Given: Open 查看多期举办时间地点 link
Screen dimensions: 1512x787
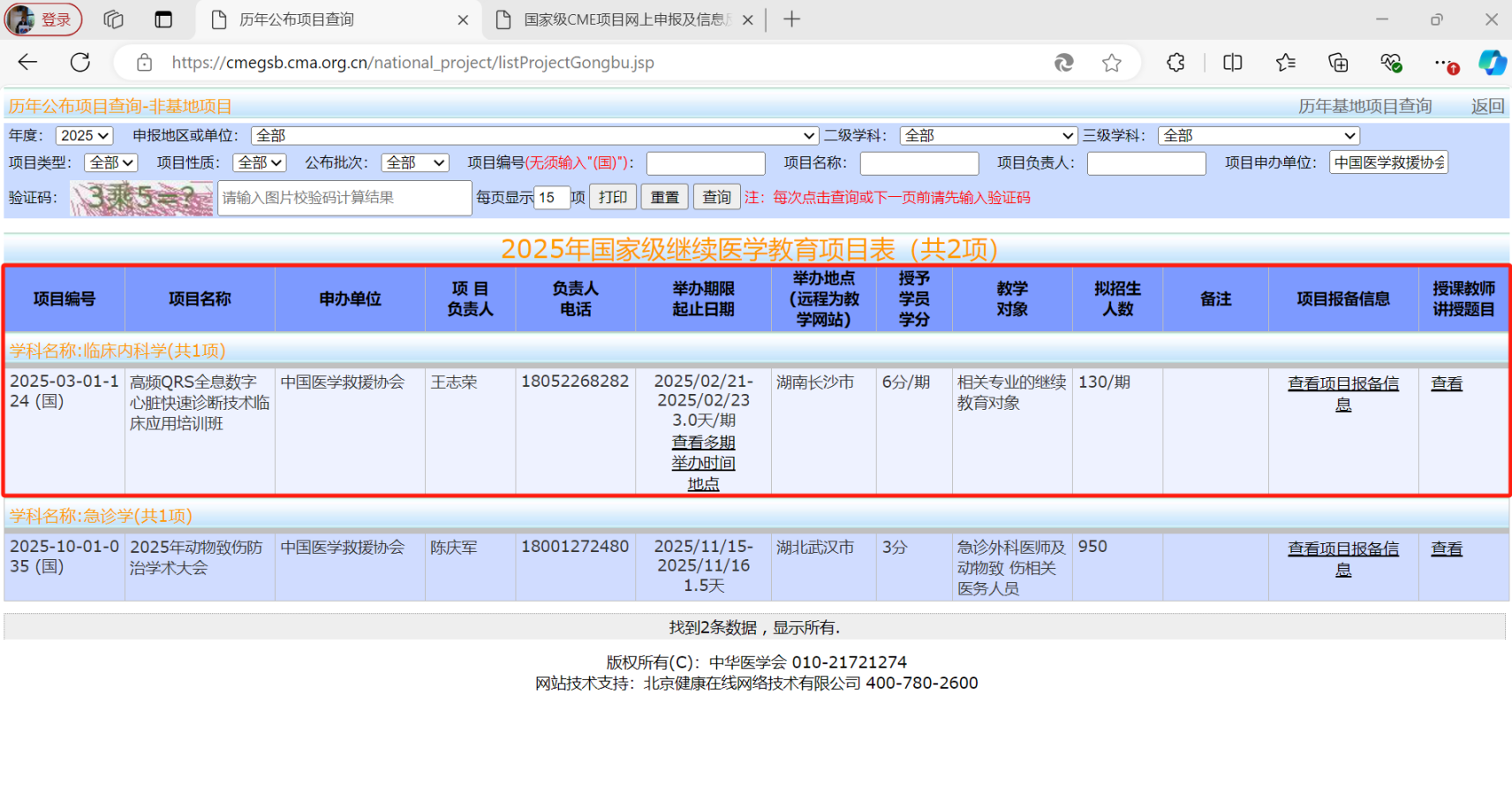Looking at the screenshot, I should click(703, 463).
